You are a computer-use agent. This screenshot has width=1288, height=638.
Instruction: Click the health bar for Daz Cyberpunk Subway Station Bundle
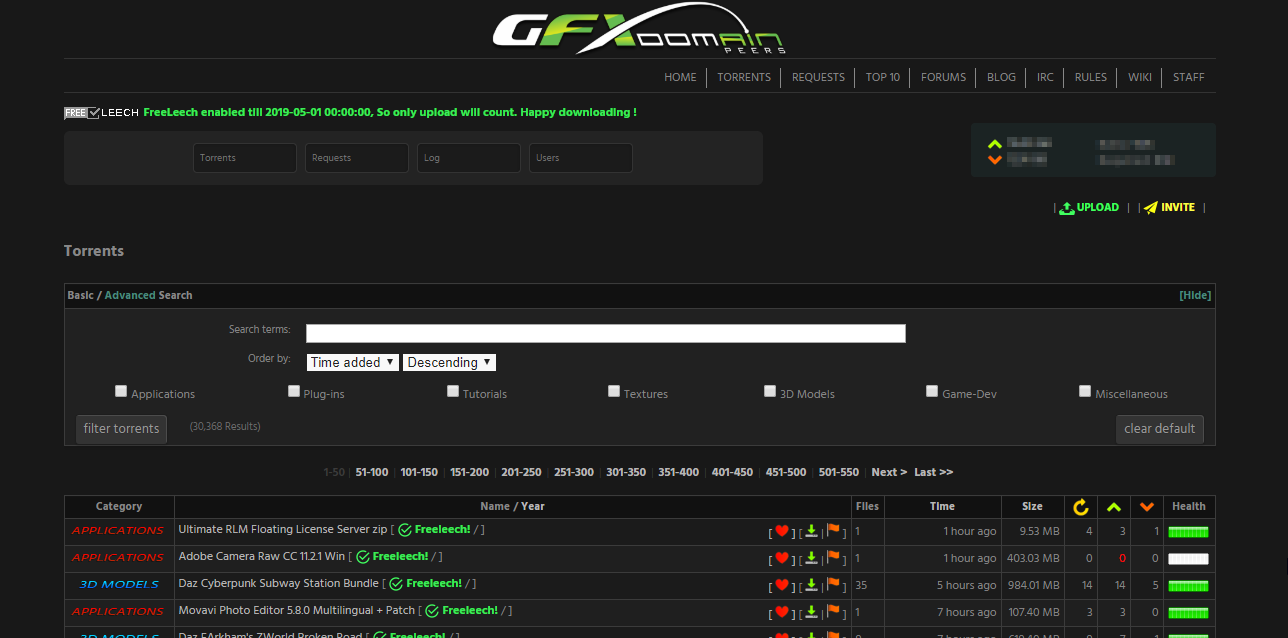click(1188, 585)
